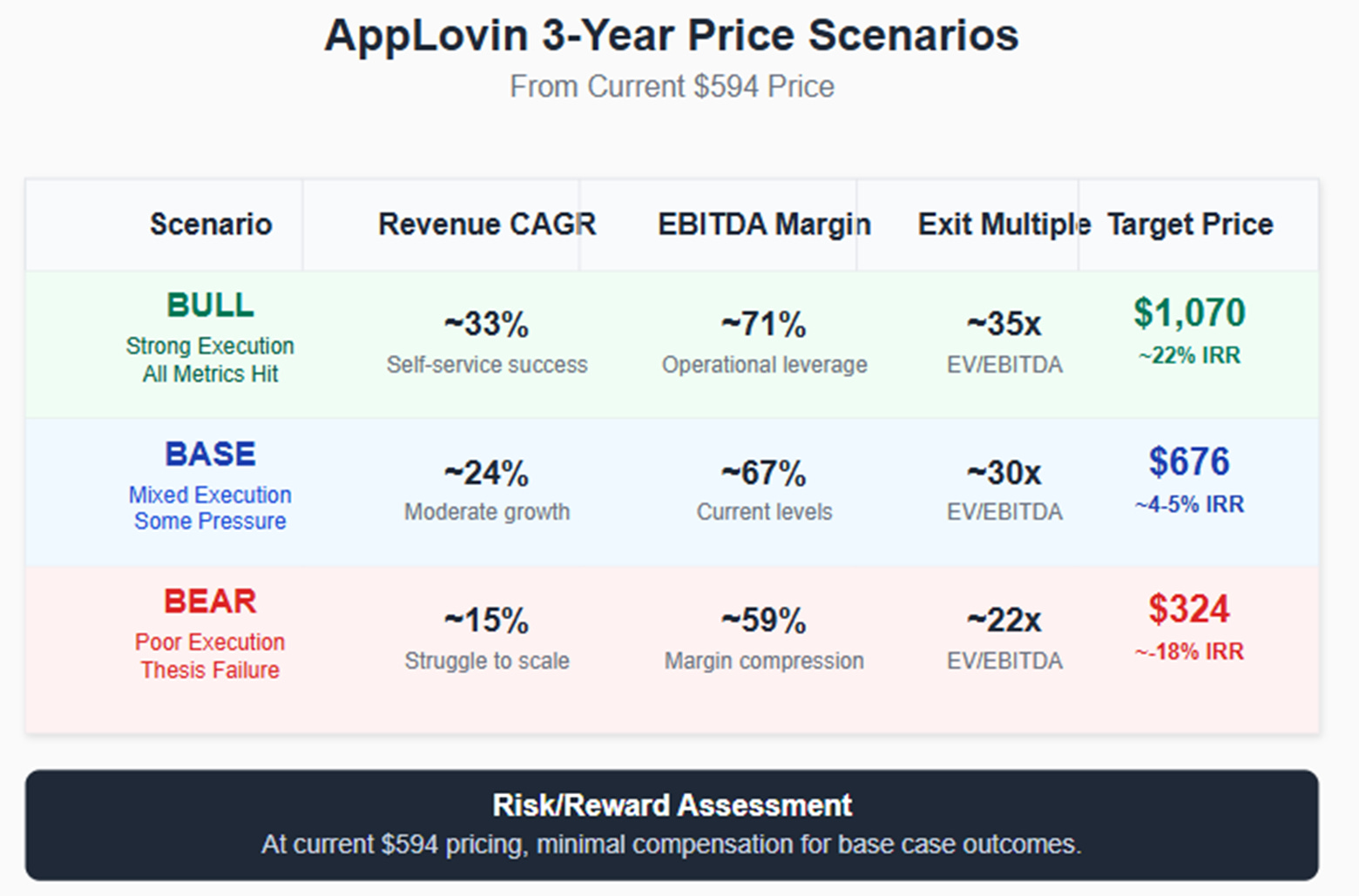
Task: Click the Exit Multiple column header
Action: tap(1004, 224)
